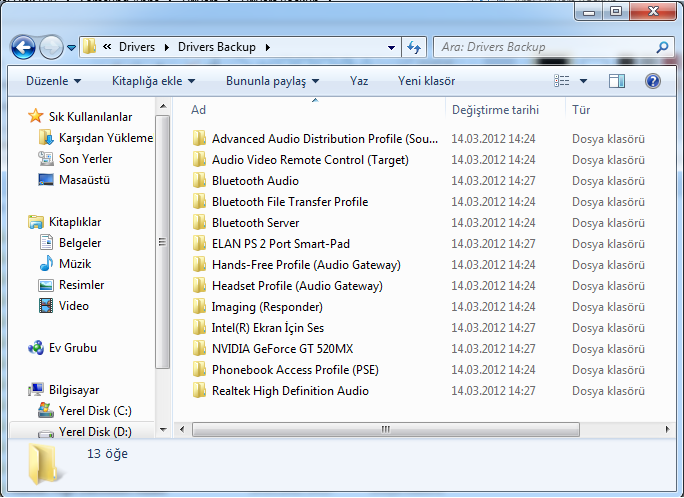Select ELAN PS 2 Port Smart-Pad folder icon
Viewport: 684px width, 498px height.
tap(199, 243)
